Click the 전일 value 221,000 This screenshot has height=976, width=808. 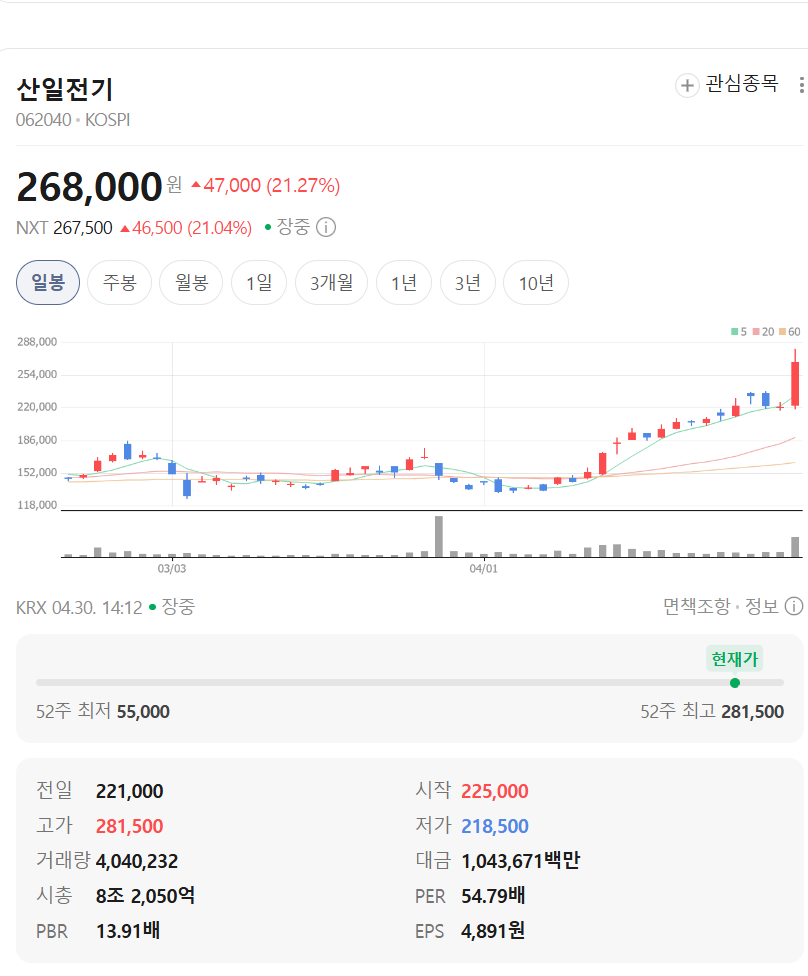[x=129, y=791]
